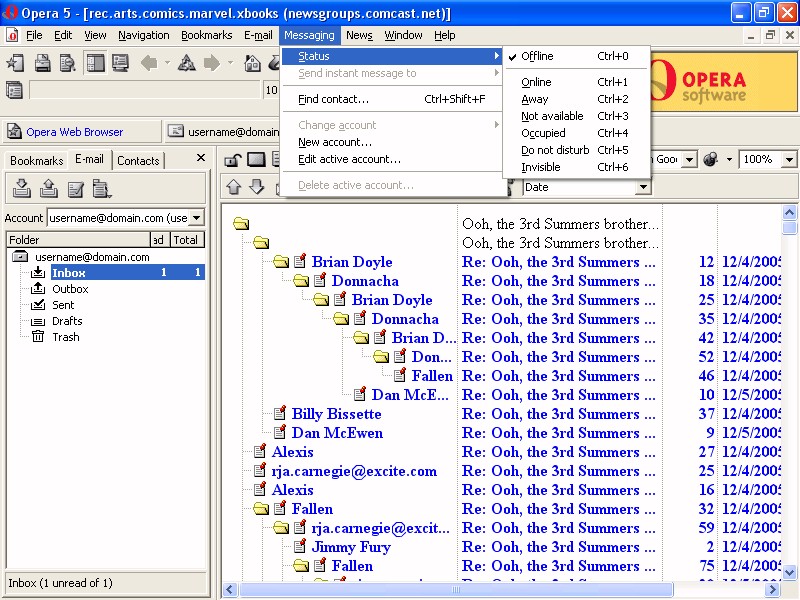Click the address input field
The height and width of the screenshot is (600, 800).
145,90
